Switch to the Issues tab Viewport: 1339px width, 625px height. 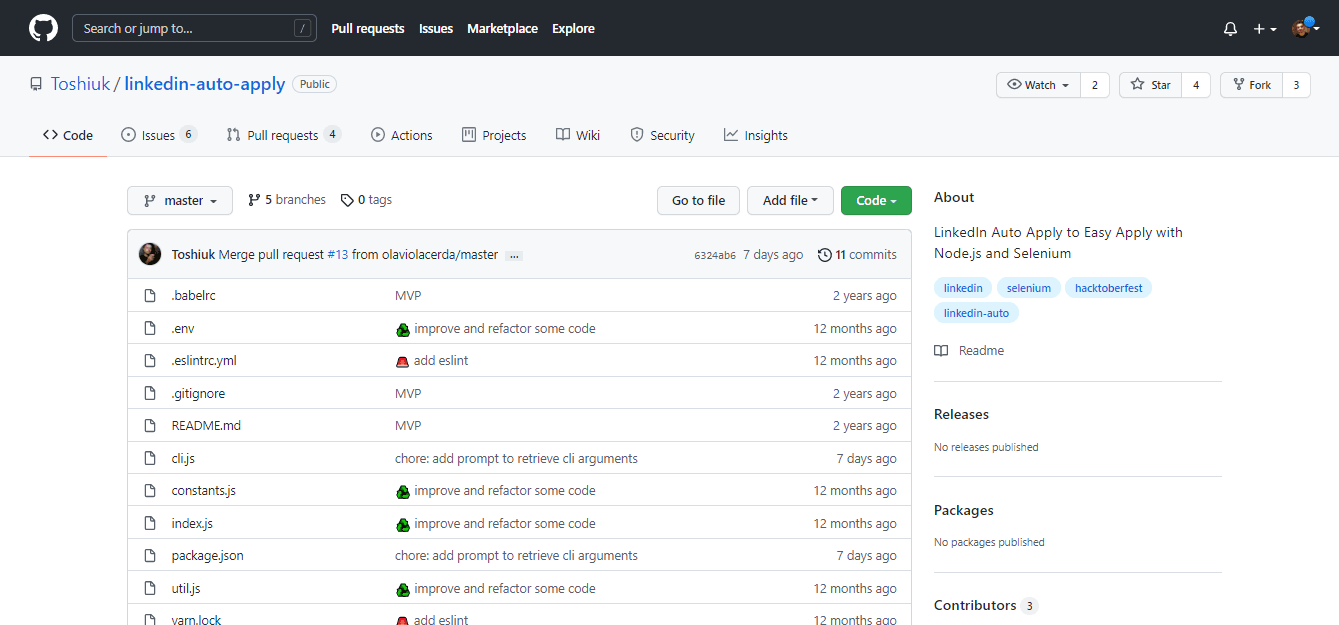click(x=158, y=135)
